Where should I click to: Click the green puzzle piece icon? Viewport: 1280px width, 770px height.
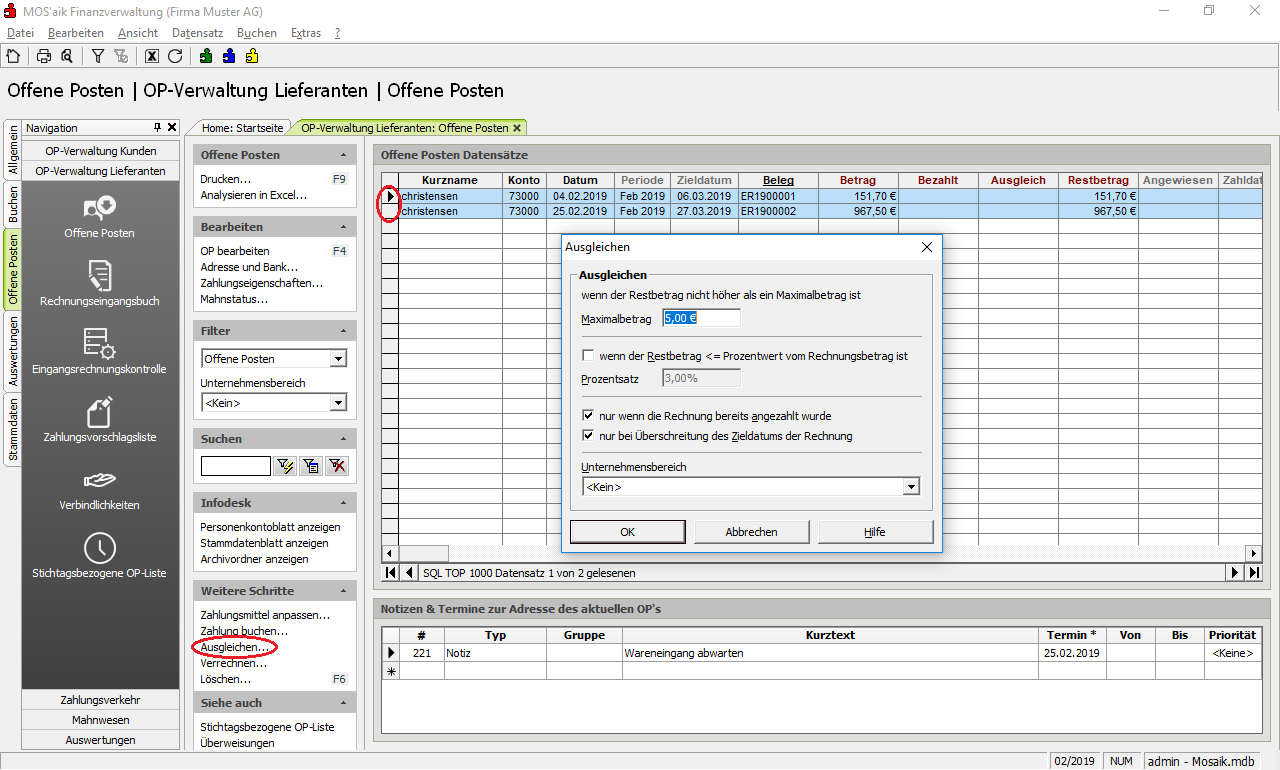(x=206, y=56)
